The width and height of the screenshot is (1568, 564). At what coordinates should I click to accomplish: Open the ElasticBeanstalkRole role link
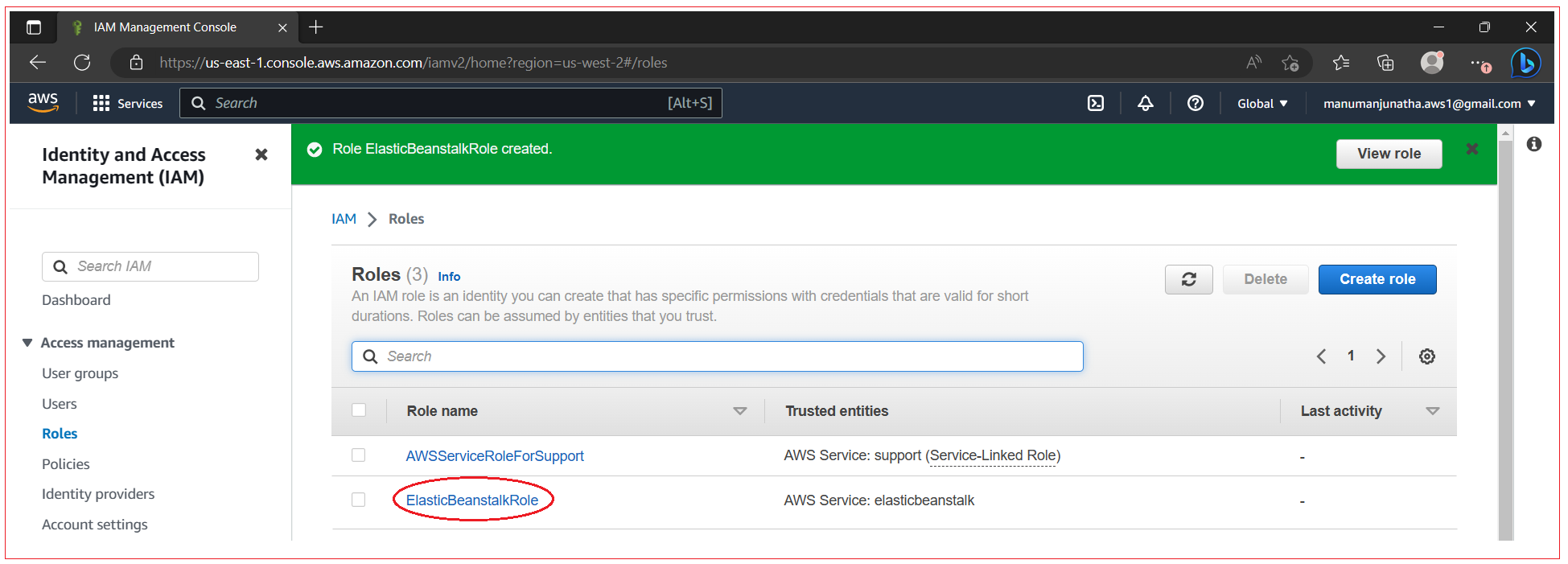[472, 500]
